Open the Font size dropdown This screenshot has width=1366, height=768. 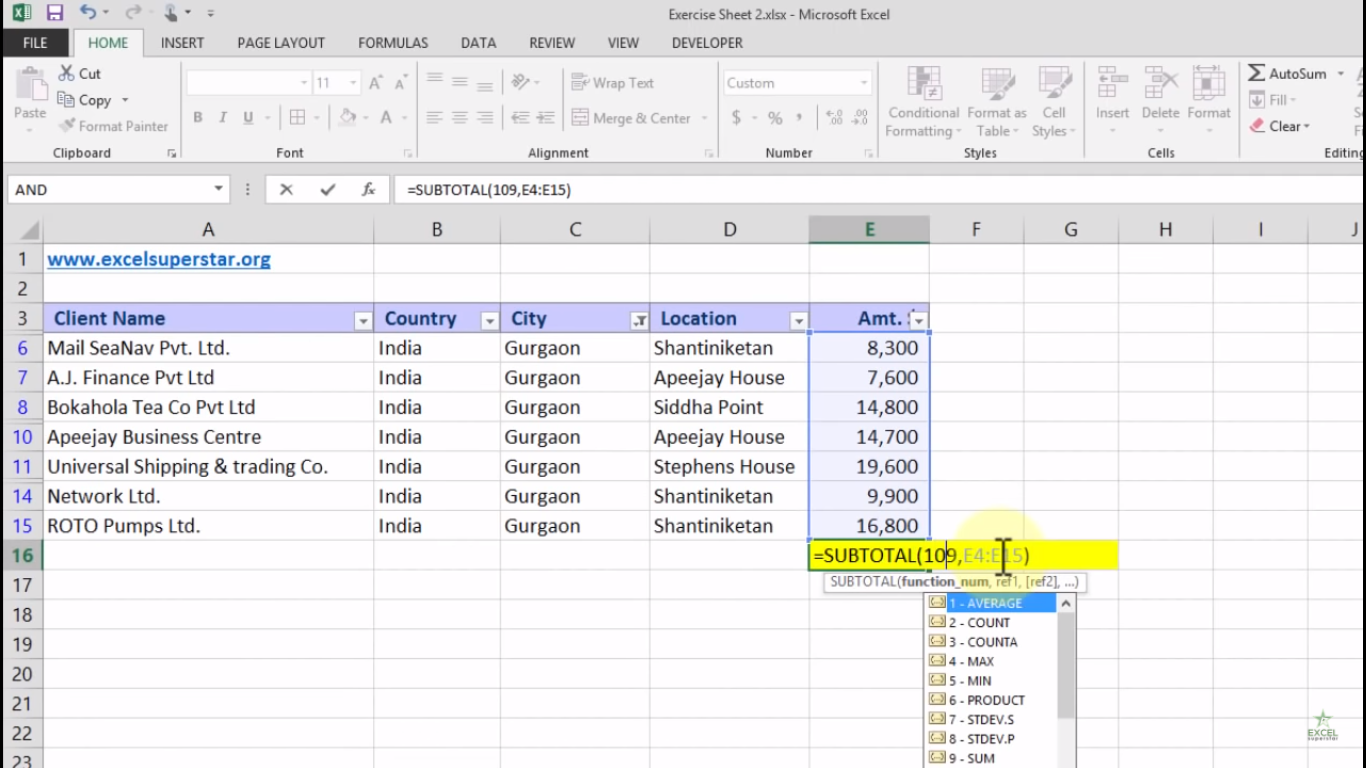click(x=353, y=83)
